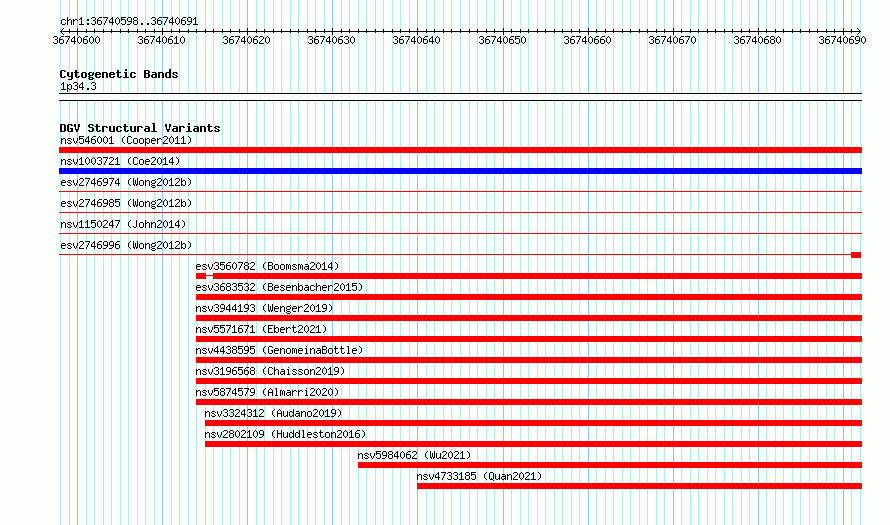Click the DGV Structural Variants track title
890x525 pixels.
pos(140,128)
